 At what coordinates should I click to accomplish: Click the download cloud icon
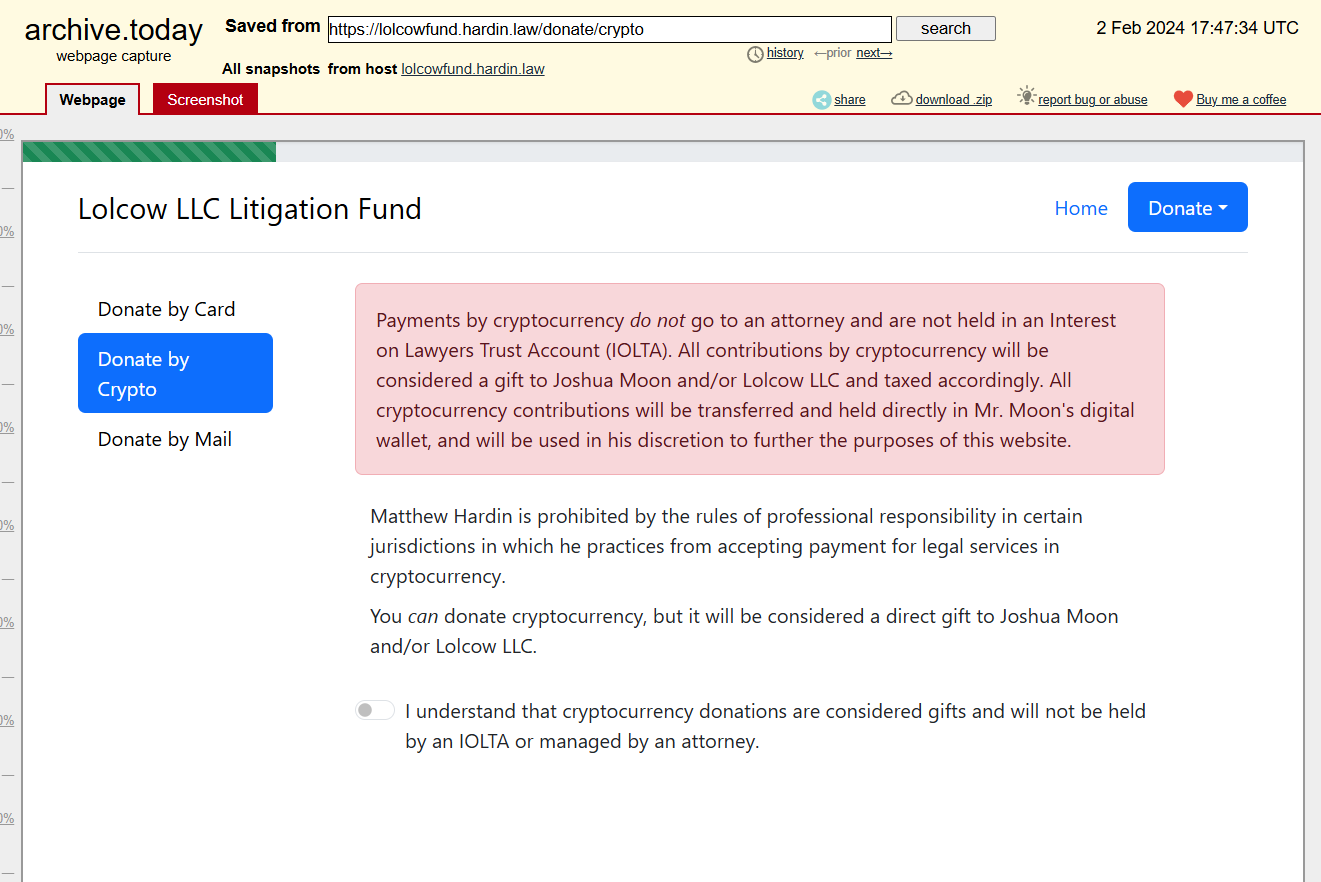[x=902, y=98]
